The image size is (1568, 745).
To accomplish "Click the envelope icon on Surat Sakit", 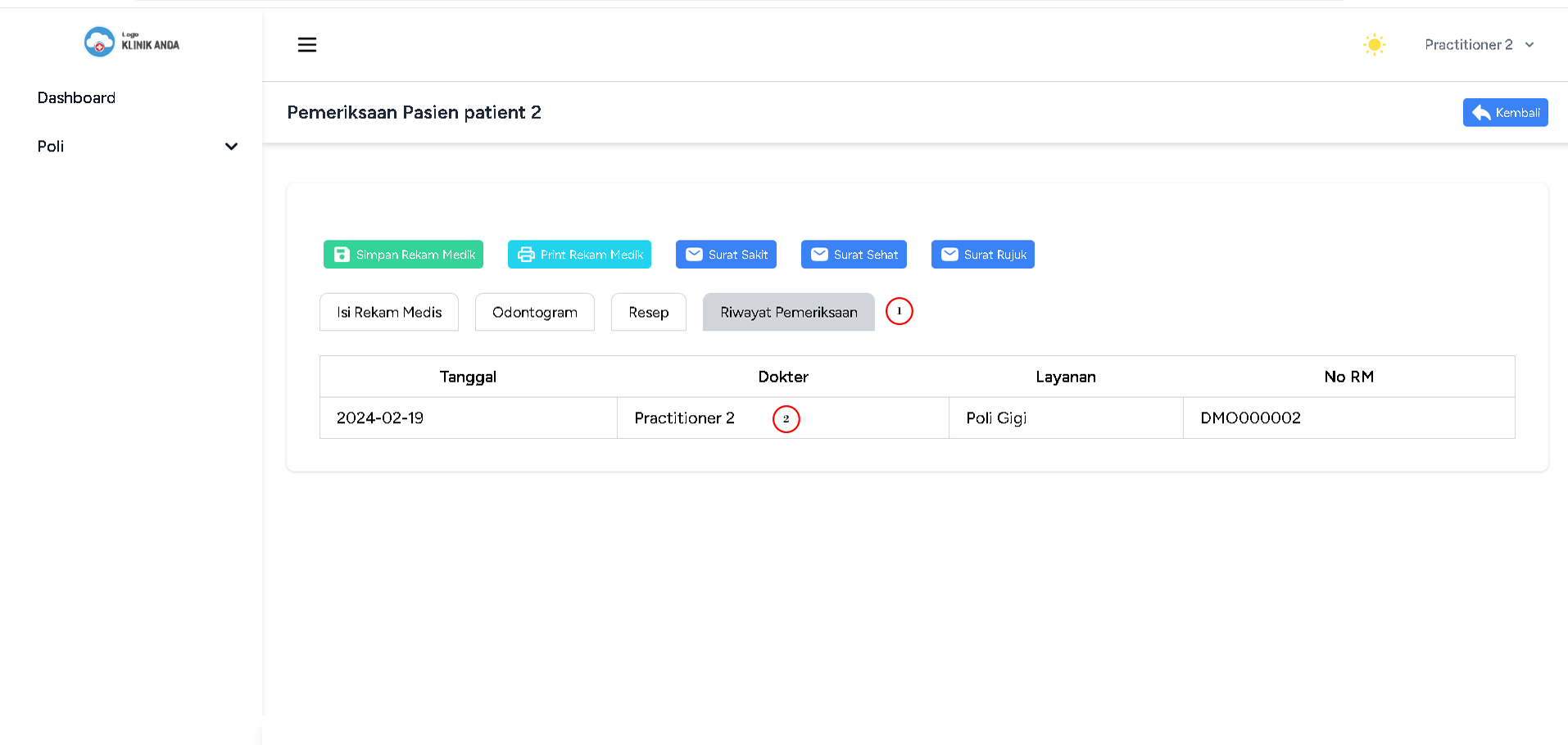I will [x=694, y=255].
